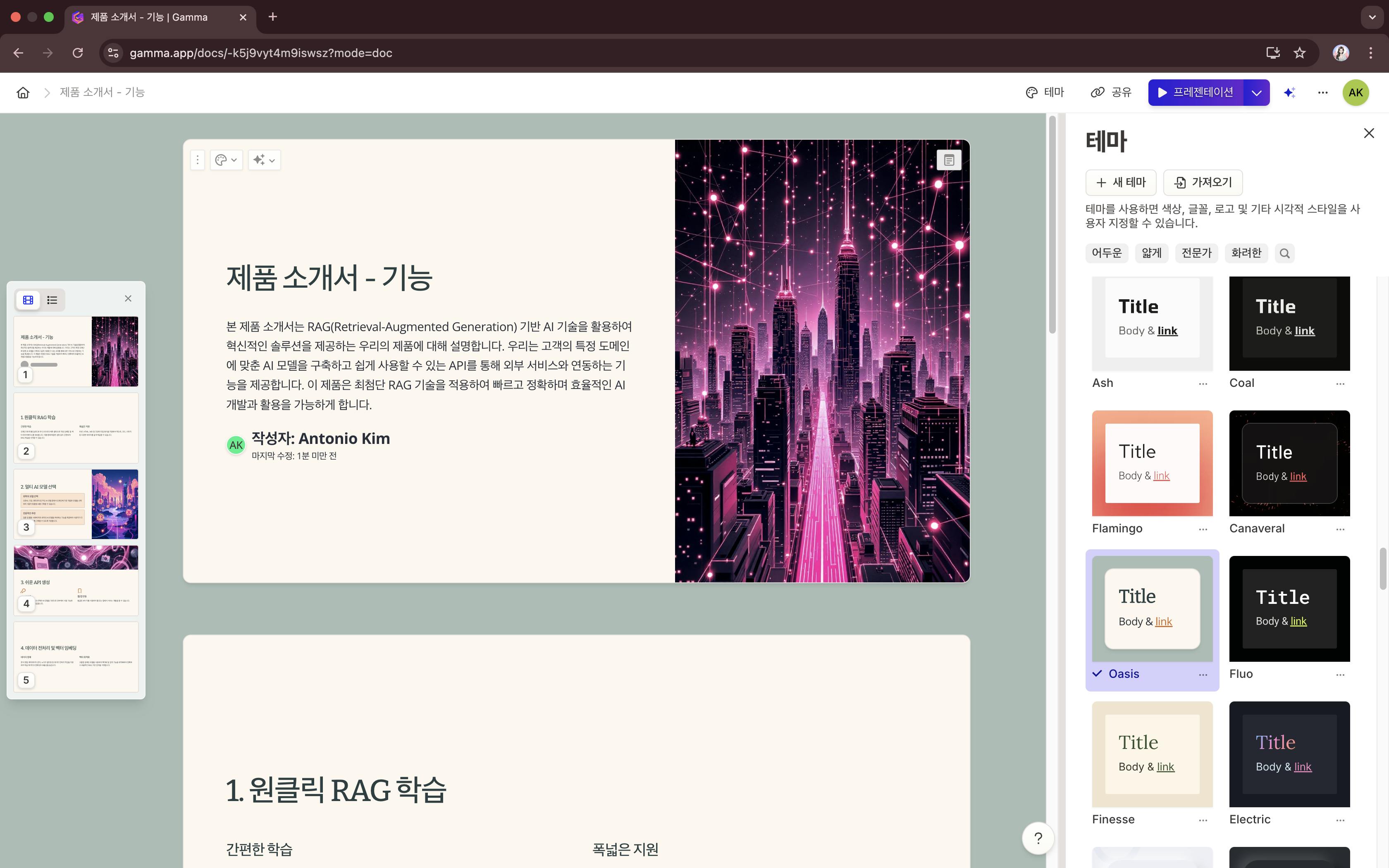
Task: Click the cyberpunk city accent image
Action: 822,361
